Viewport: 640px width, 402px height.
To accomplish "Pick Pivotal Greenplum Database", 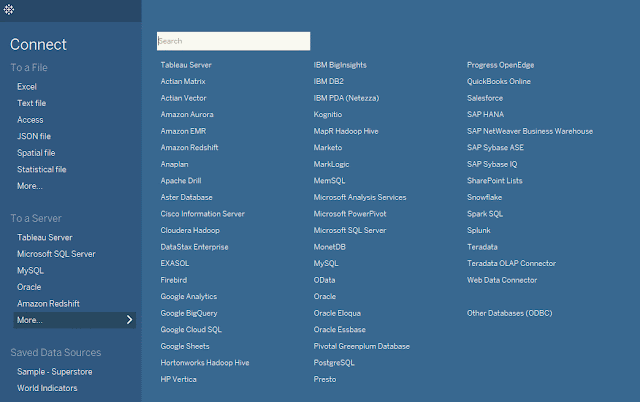I will point(362,346).
